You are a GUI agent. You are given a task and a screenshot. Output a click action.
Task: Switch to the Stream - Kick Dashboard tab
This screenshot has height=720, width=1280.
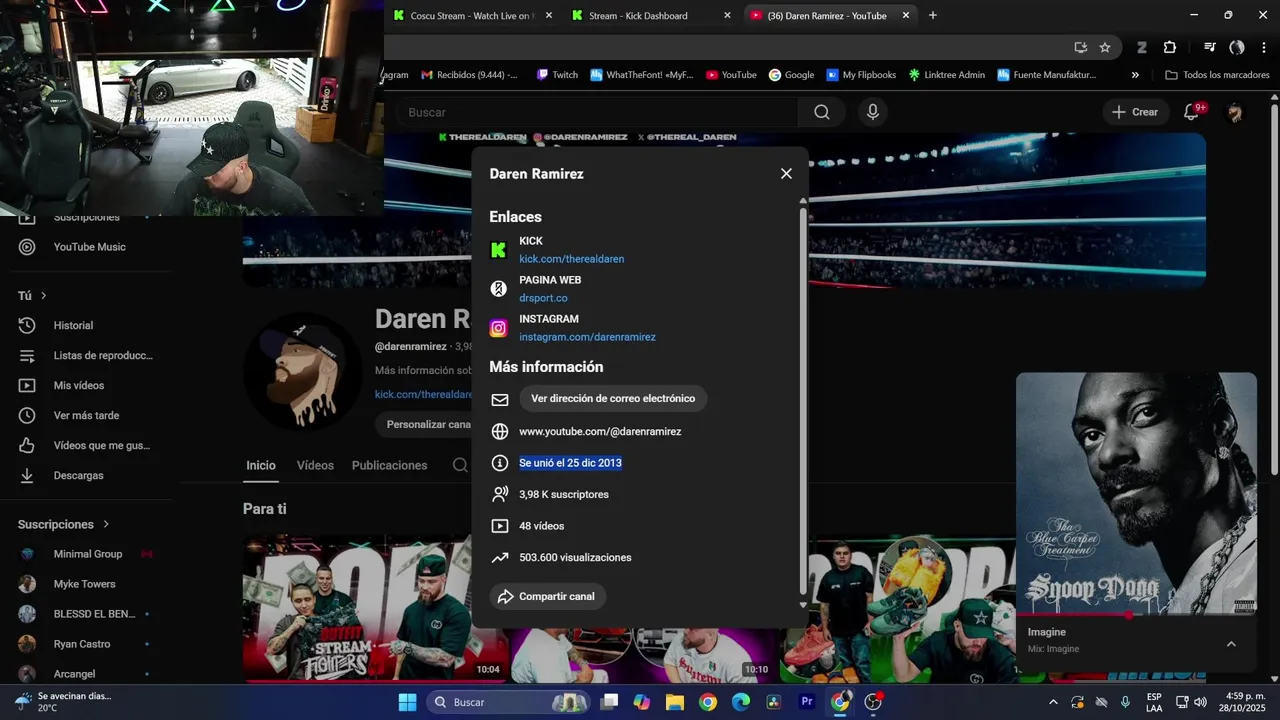650,15
